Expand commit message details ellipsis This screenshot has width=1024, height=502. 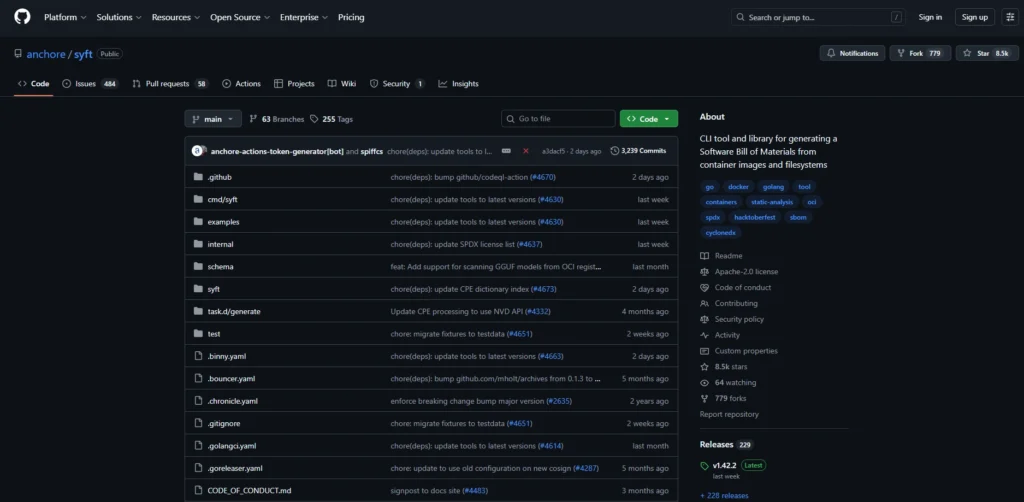[506, 151]
